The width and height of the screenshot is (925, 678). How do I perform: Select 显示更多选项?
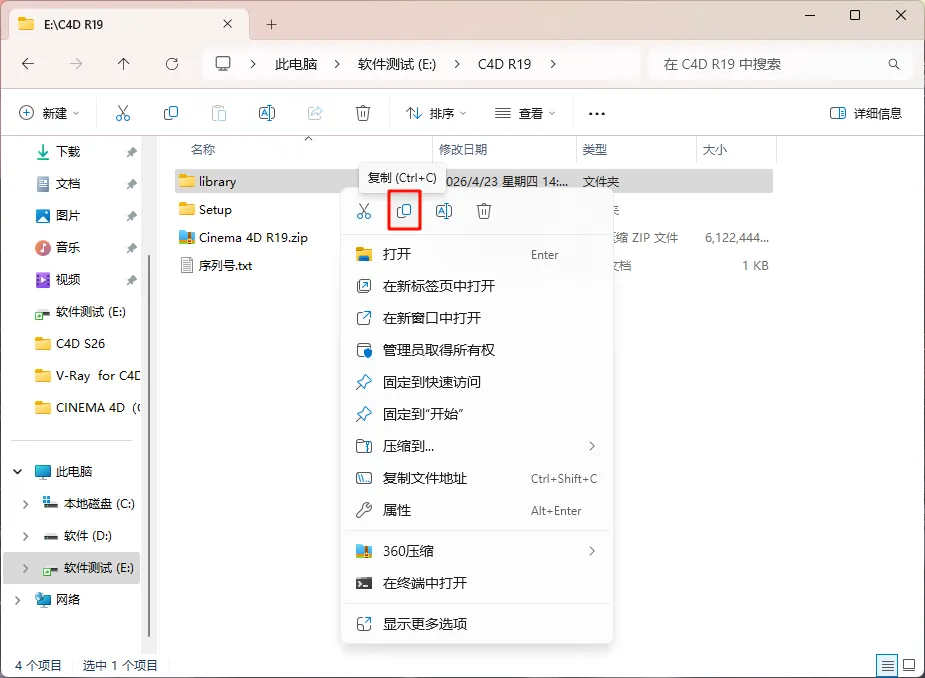coord(477,624)
